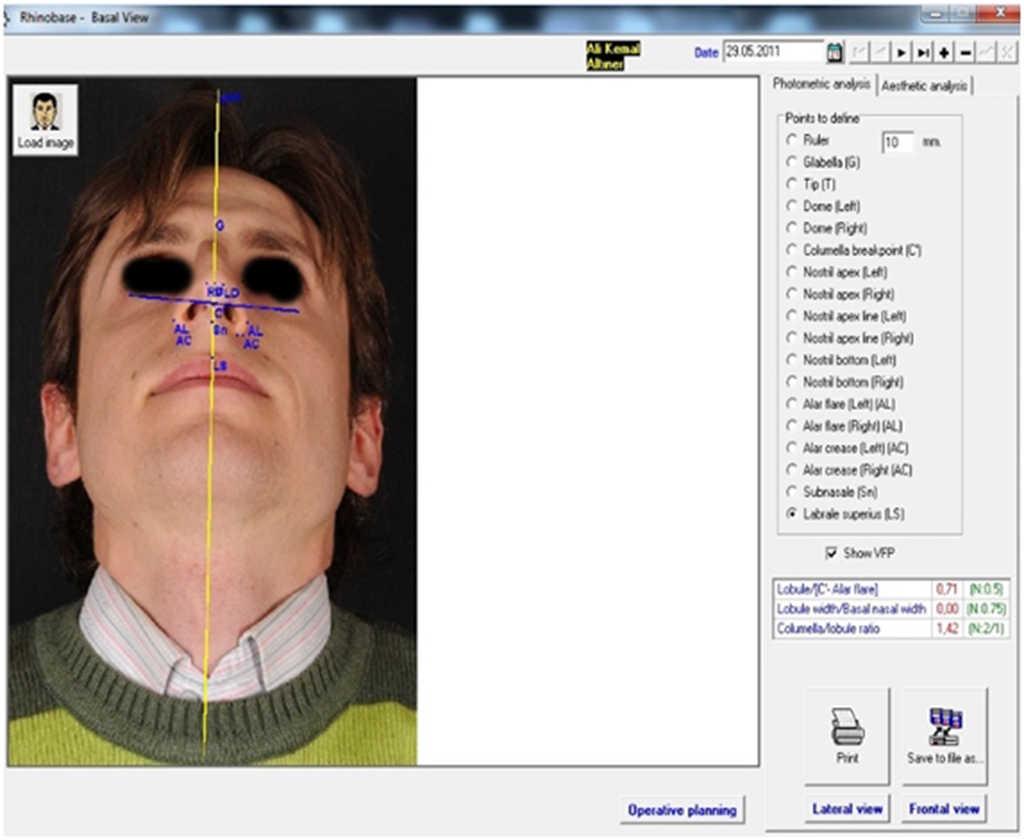Open the Photometric analysis tab
Screen dimensions: 1024x840
point(821,85)
